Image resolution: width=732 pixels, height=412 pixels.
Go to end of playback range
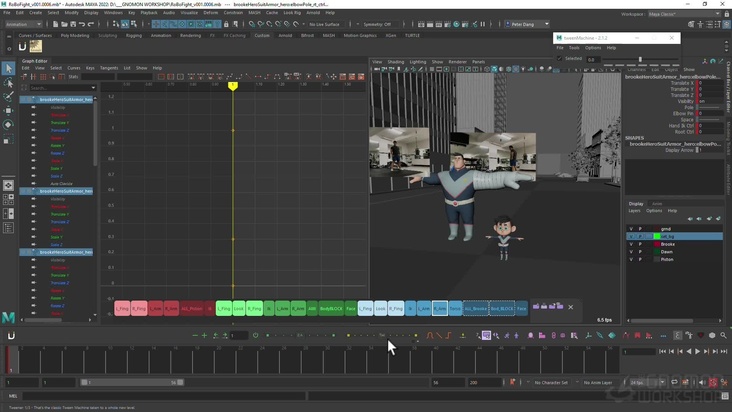[724, 351]
